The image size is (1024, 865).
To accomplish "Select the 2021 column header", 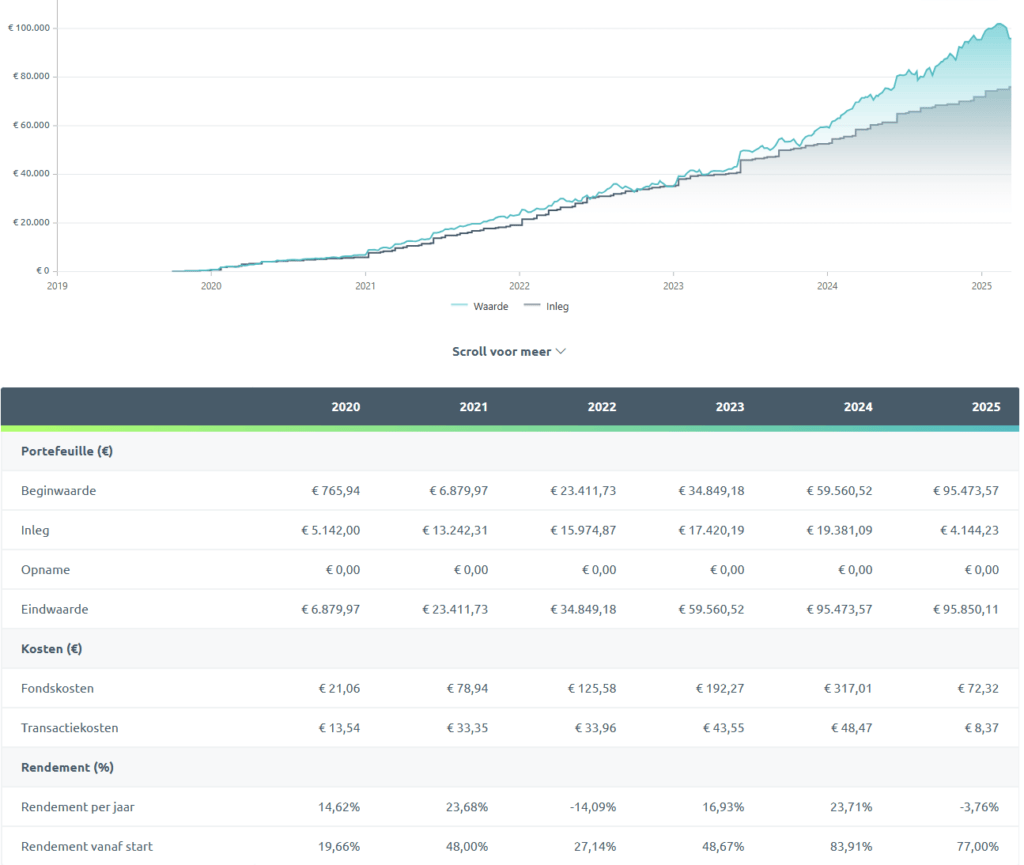I will [x=474, y=407].
